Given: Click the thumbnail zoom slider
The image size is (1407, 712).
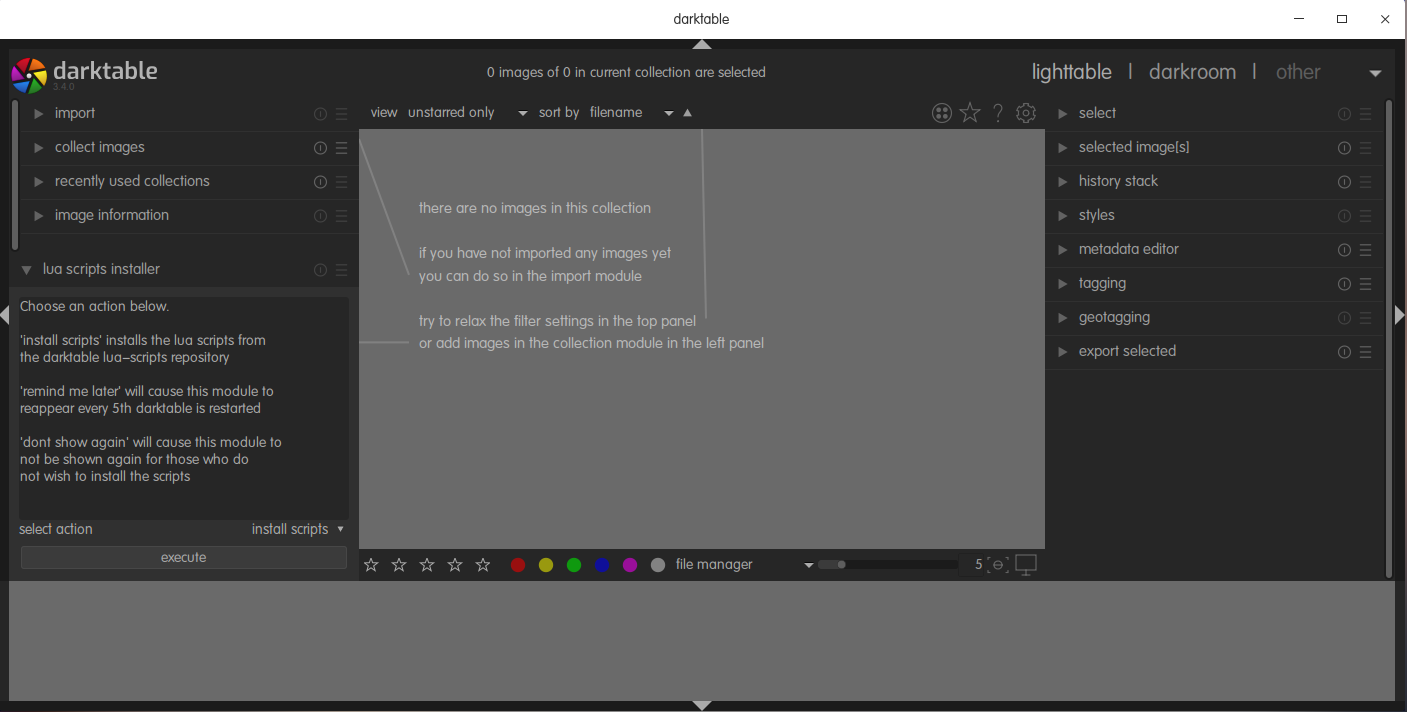Looking at the screenshot, I should 887,565.
